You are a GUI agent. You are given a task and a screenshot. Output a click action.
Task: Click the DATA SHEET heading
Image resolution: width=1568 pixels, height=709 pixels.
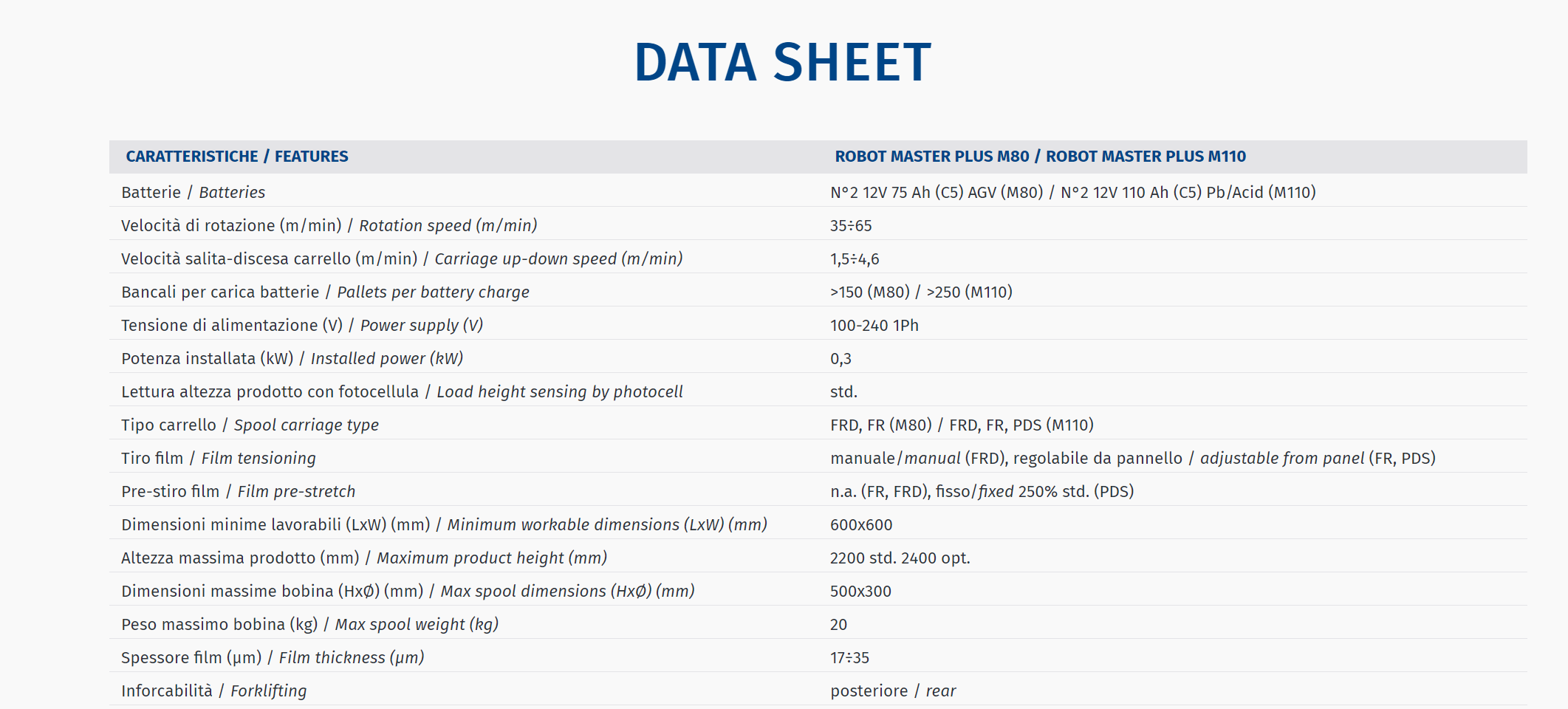783,62
